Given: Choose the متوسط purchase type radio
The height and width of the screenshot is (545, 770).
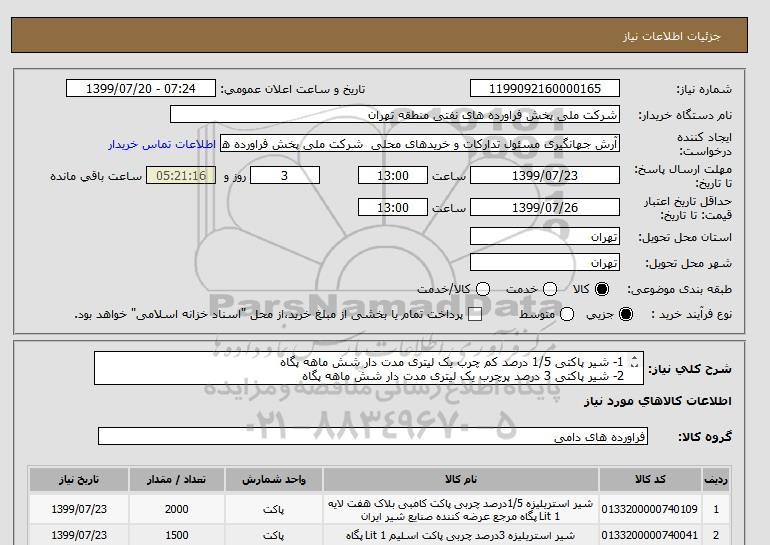Looking at the screenshot, I should pos(567,314).
